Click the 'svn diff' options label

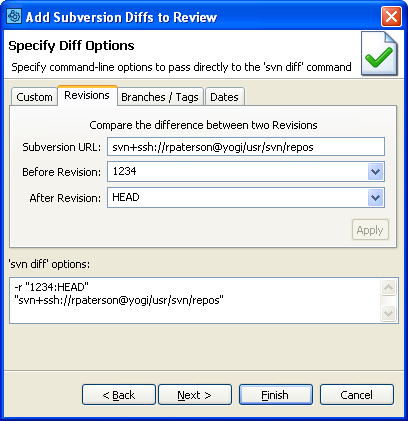[49, 264]
